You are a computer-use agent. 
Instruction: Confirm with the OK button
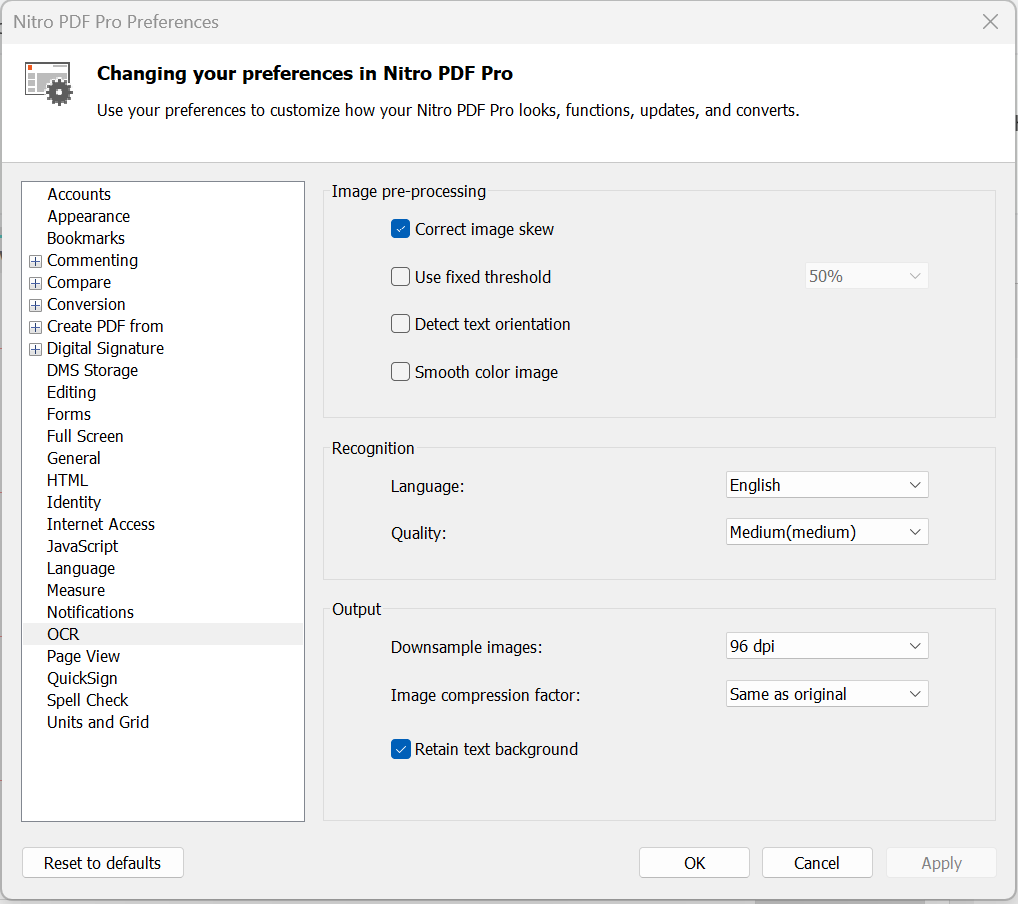[694, 863]
